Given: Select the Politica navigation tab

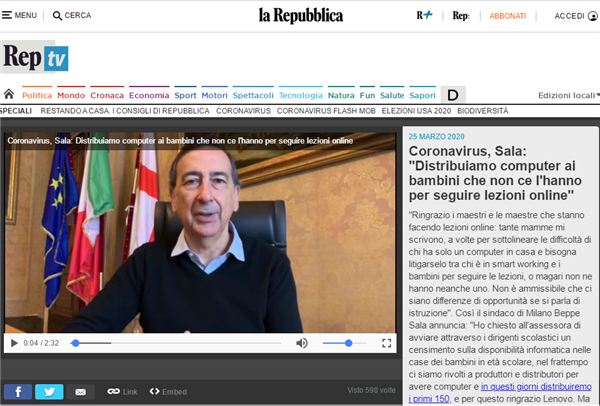Looking at the screenshot, I should (37, 94).
